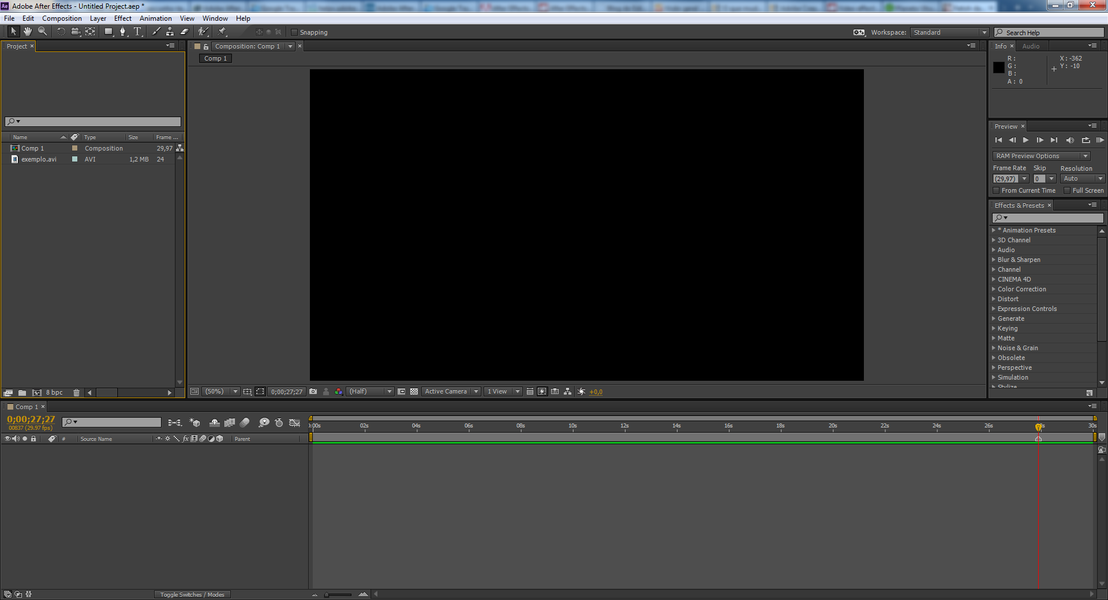
Task: Open the File menu
Action: tap(9, 18)
